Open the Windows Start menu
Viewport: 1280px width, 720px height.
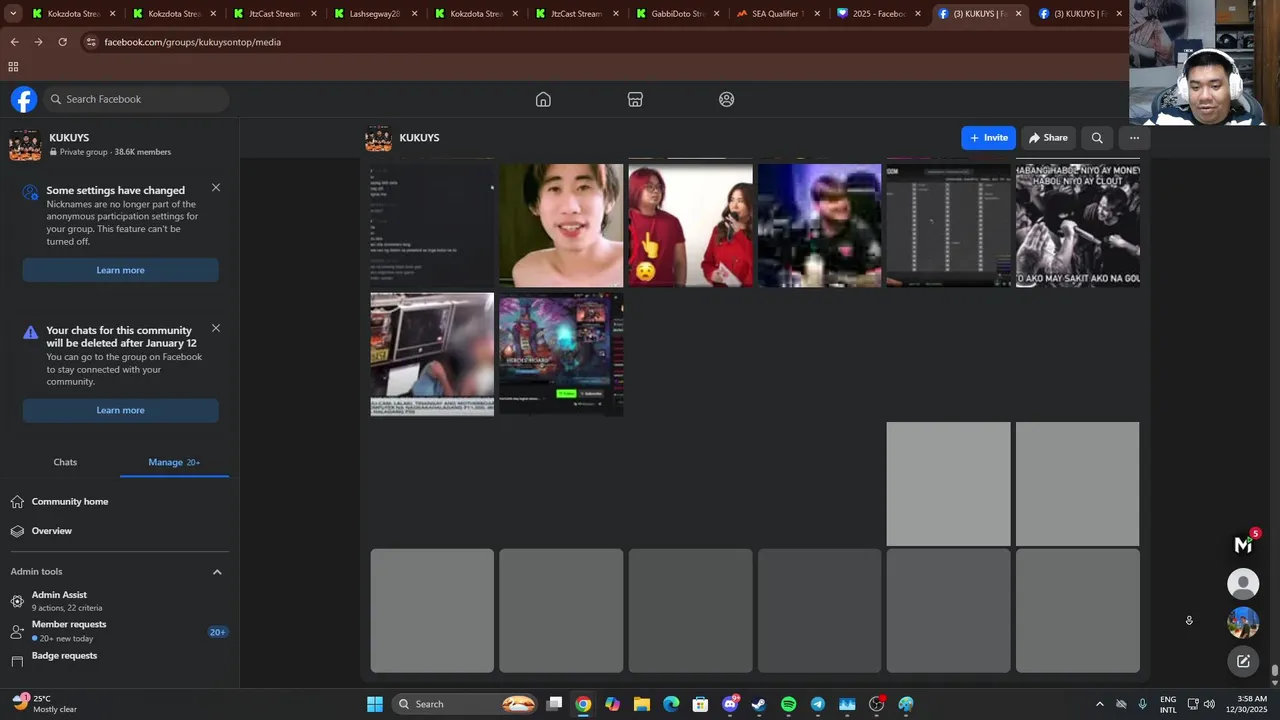375,704
